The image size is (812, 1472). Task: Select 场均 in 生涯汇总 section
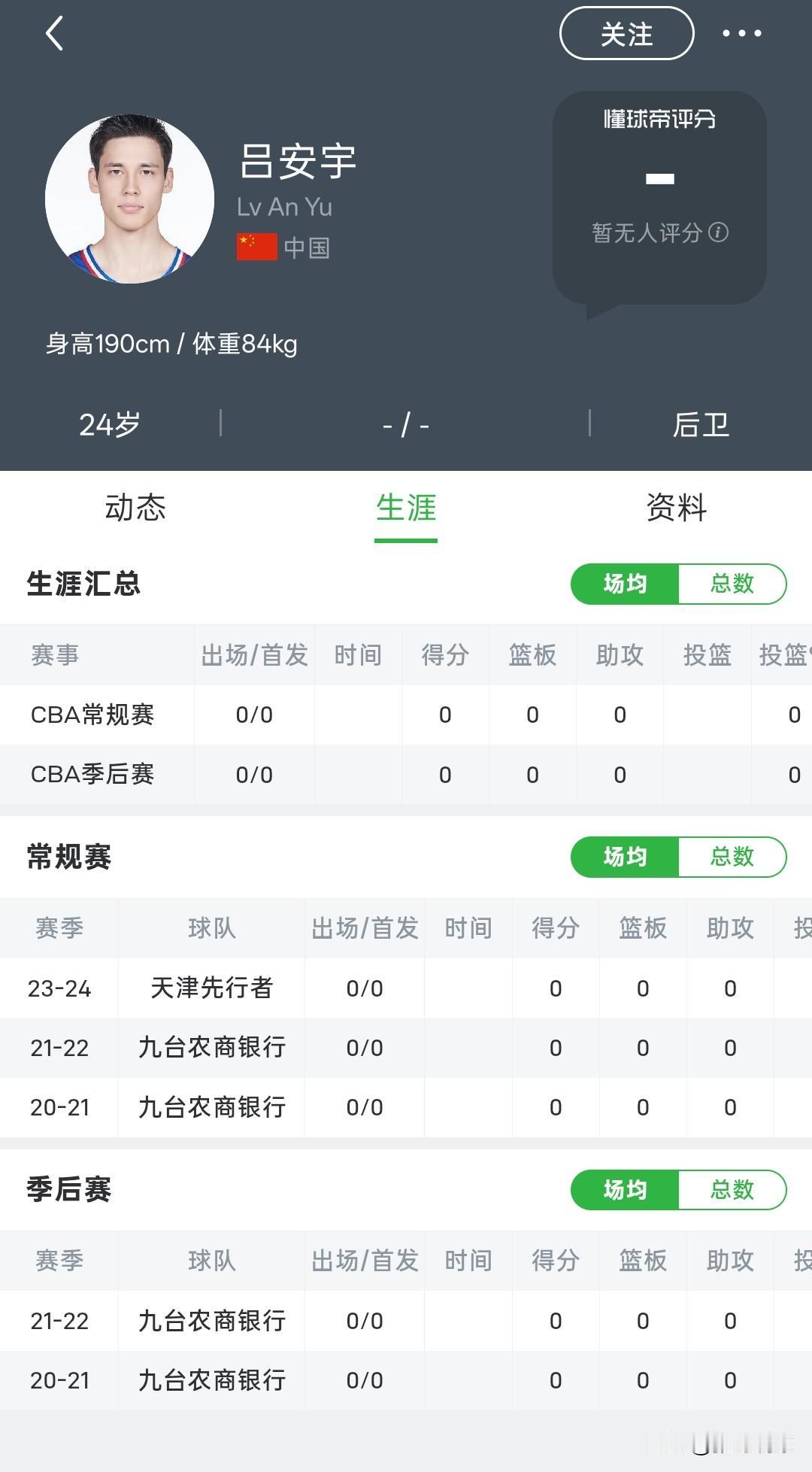(x=625, y=584)
